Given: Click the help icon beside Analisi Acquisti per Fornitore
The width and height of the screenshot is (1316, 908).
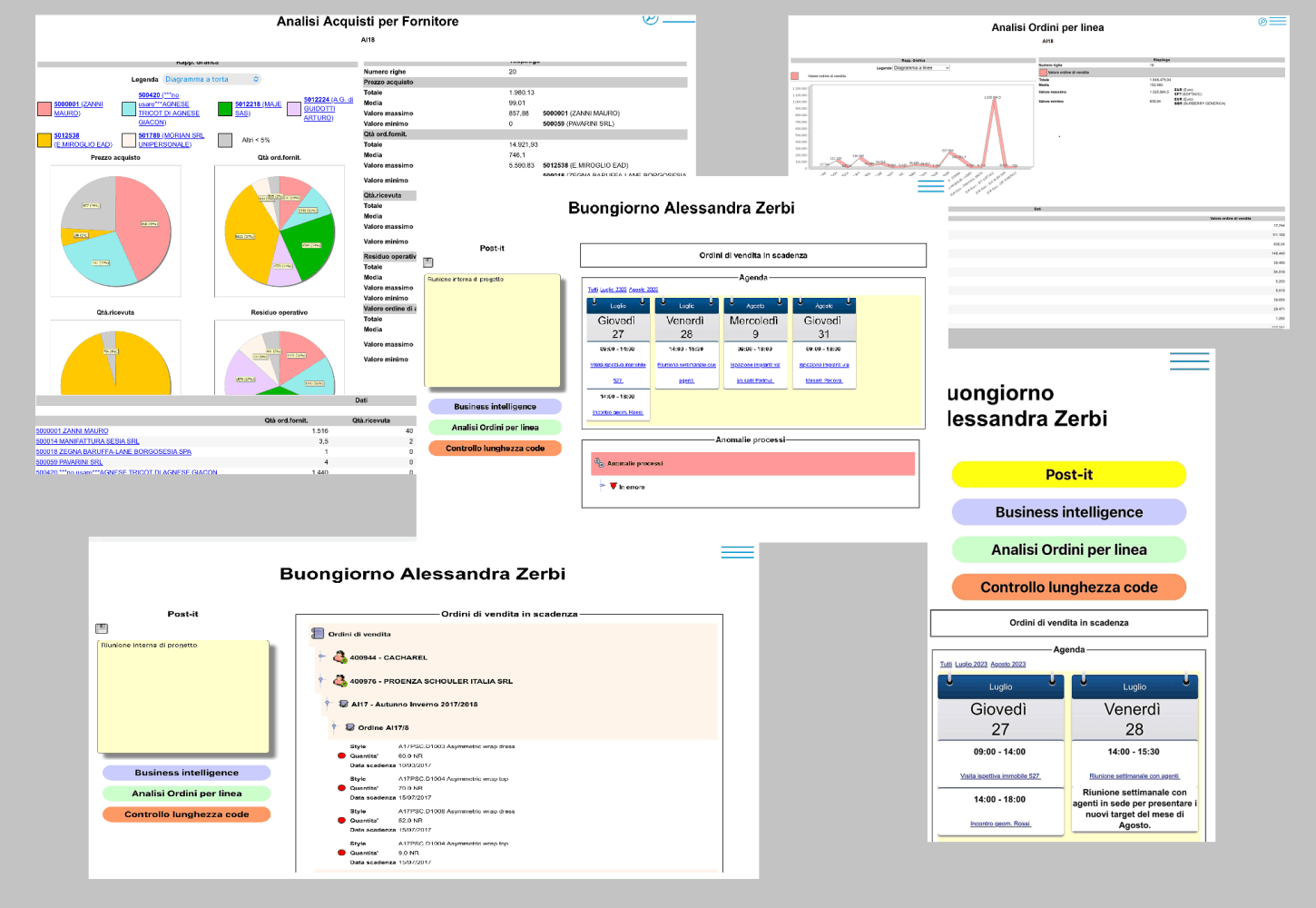Looking at the screenshot, I should pyautogui.click(x=650, y=19).
